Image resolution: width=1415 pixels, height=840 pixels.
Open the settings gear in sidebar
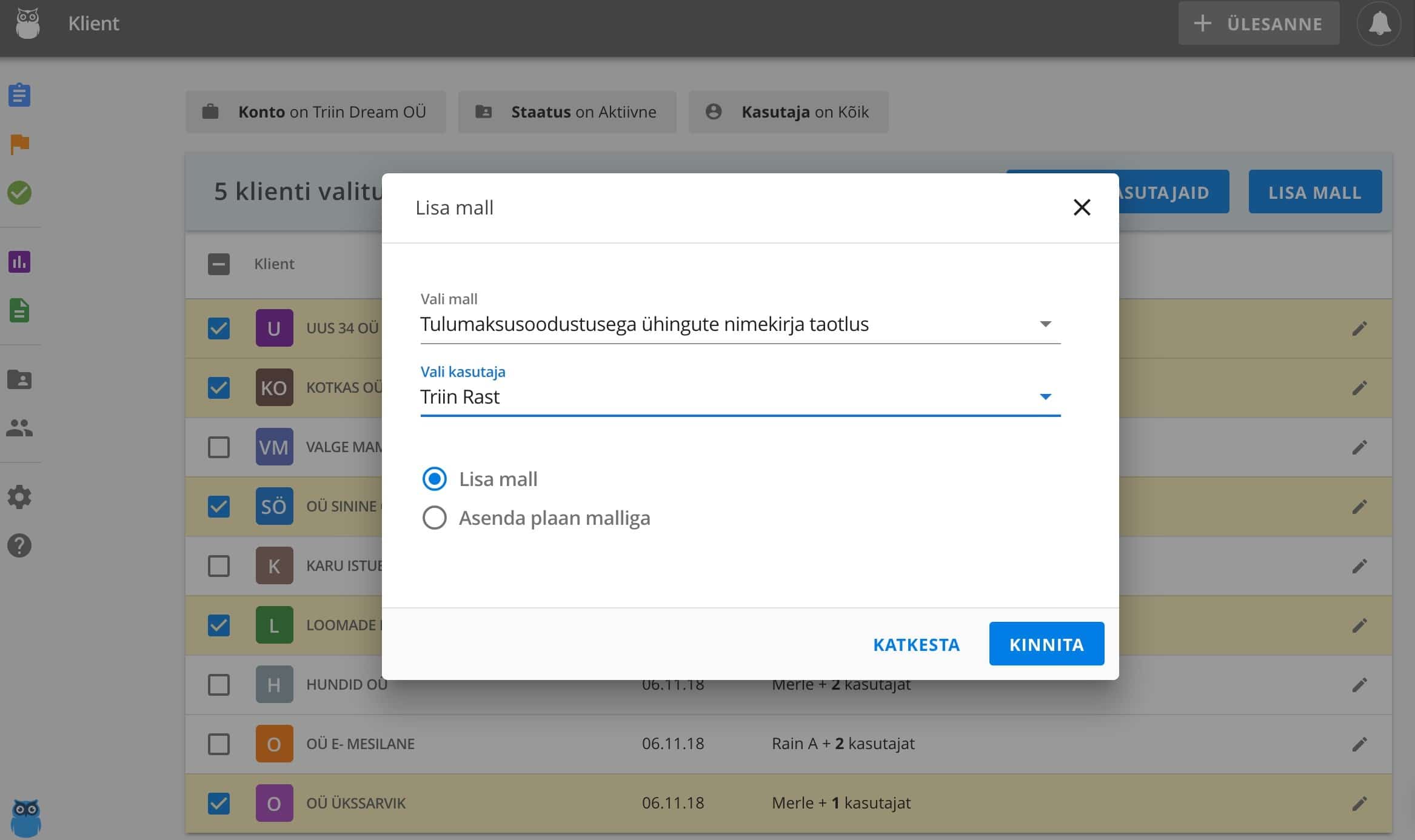19,497
